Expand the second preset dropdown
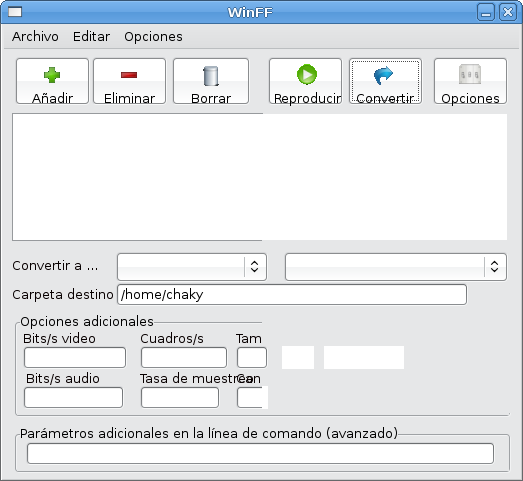 click(396, 267)
